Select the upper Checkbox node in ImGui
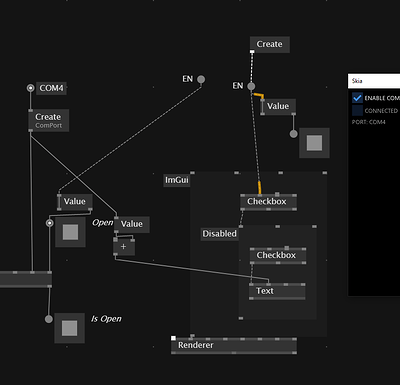 tap(268, 202)
